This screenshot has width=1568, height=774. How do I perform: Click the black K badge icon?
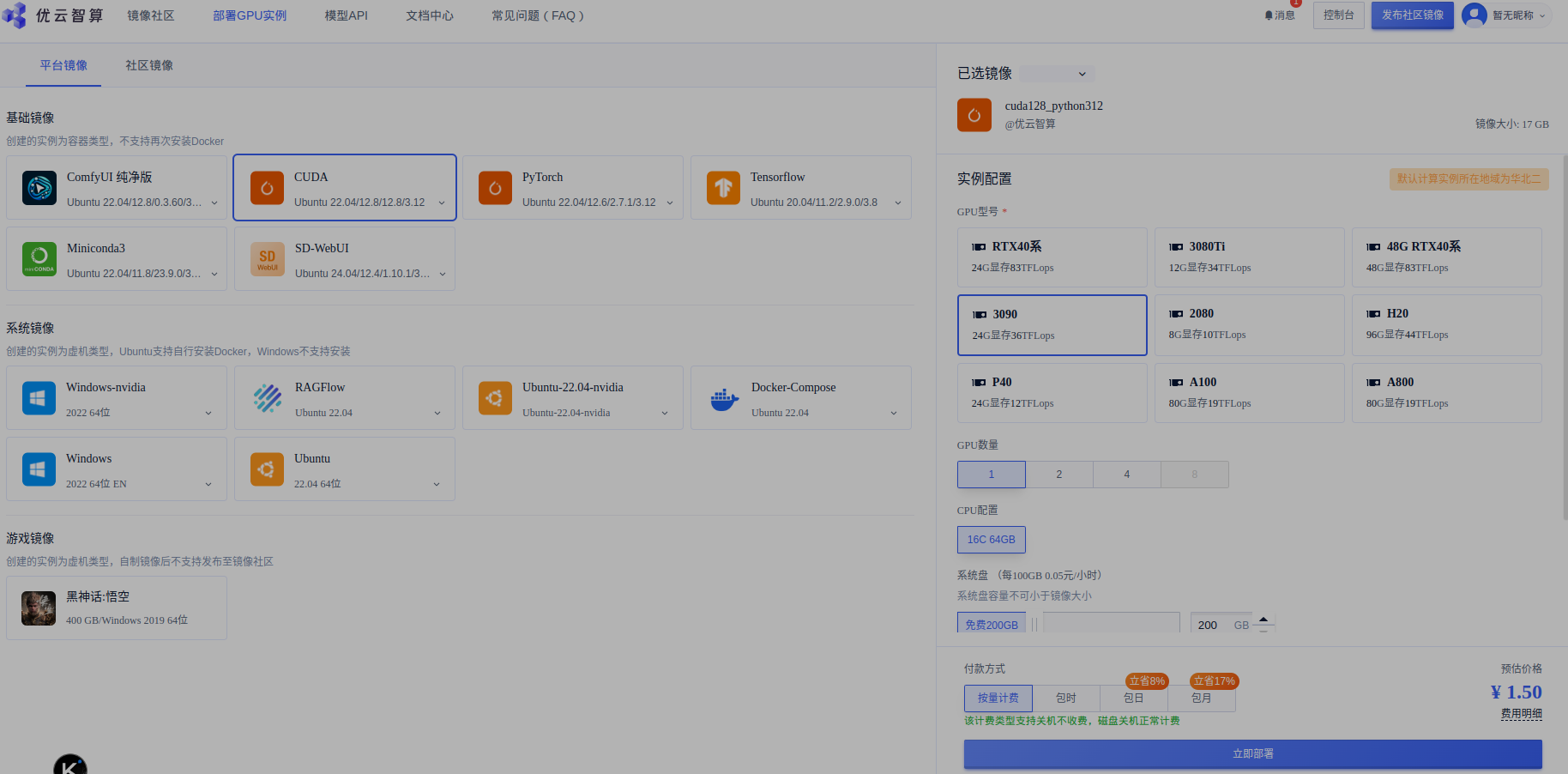click(70, 765)
